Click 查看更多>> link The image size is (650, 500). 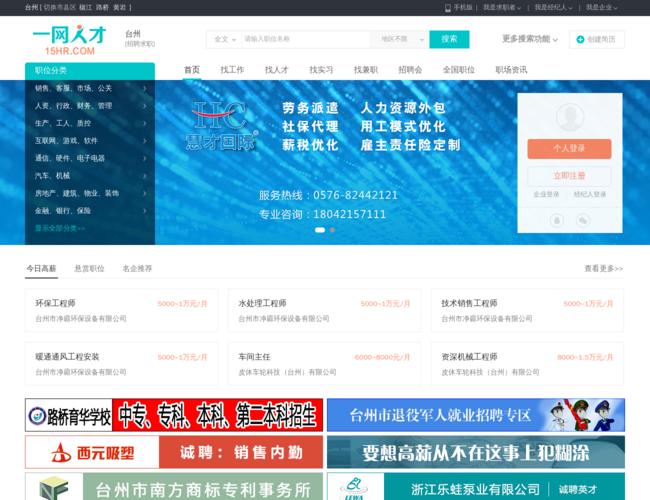click(x=604, y=269)
